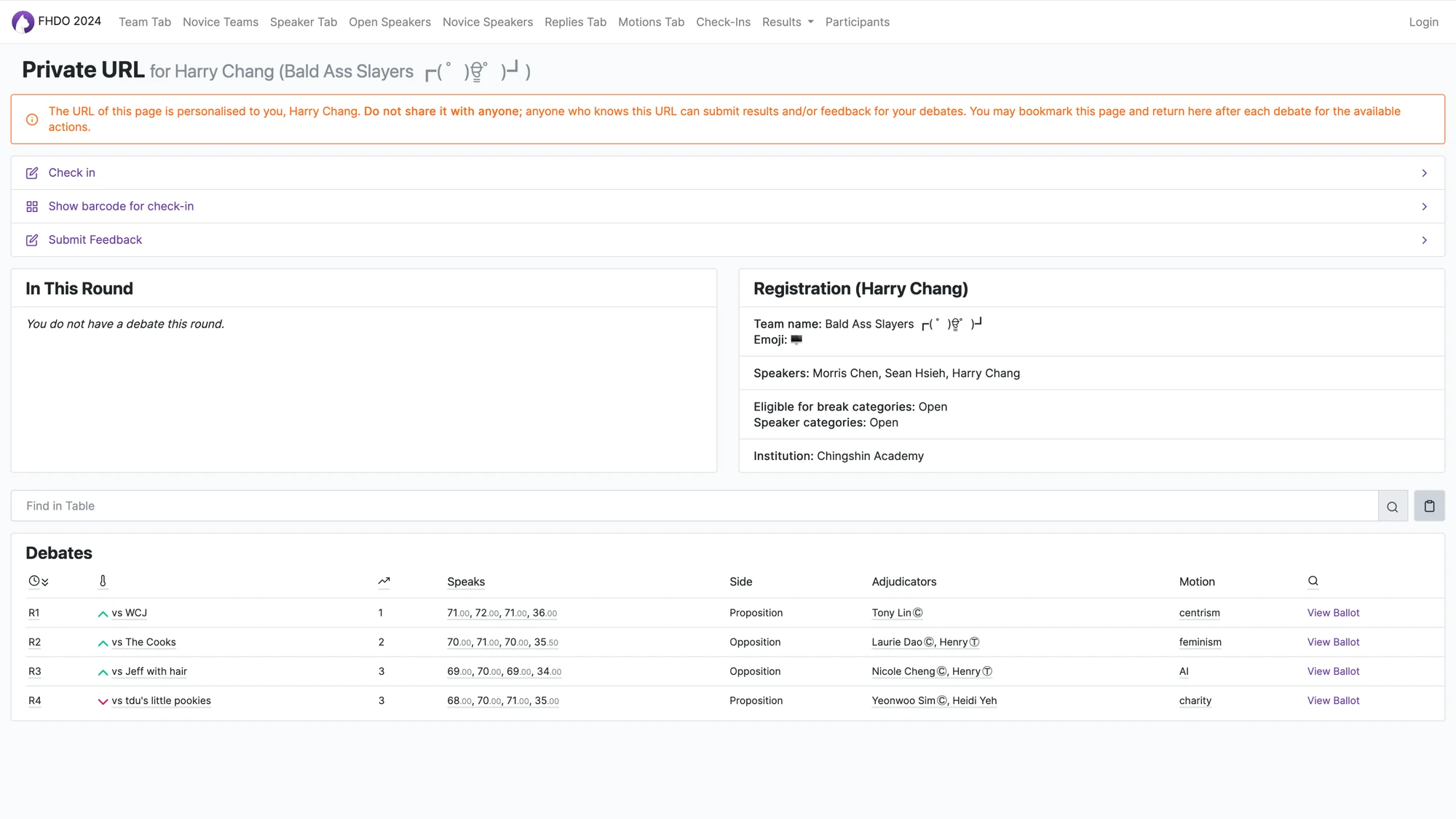Go to the Motions Tab

click(x=651, y=22)
